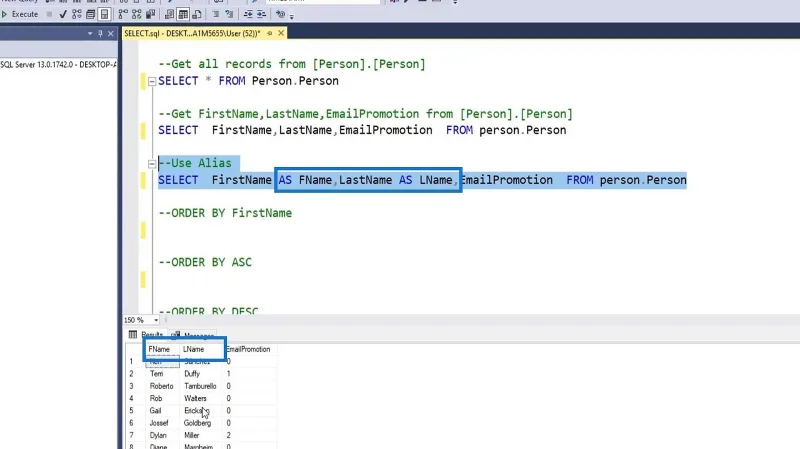Collapse the SELECT * FROM Person.Person block
Image resolution: width=800 pixels, height=449 pixels.
coord(152,81)
